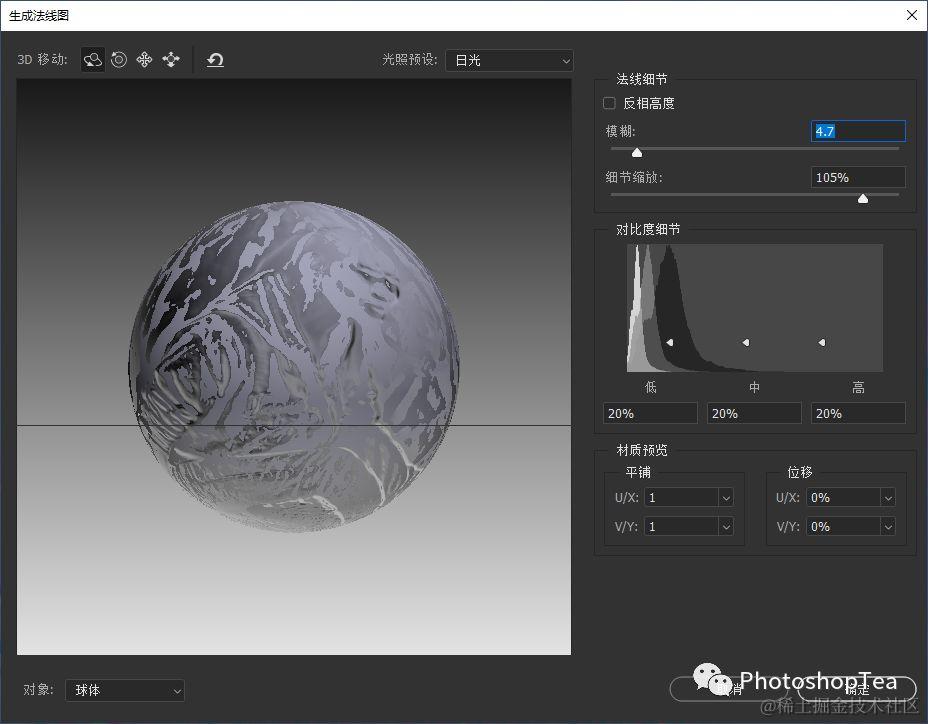Open the 平铺 U/X dropdown arrow

pyautogui.click(x=726, y=498)
